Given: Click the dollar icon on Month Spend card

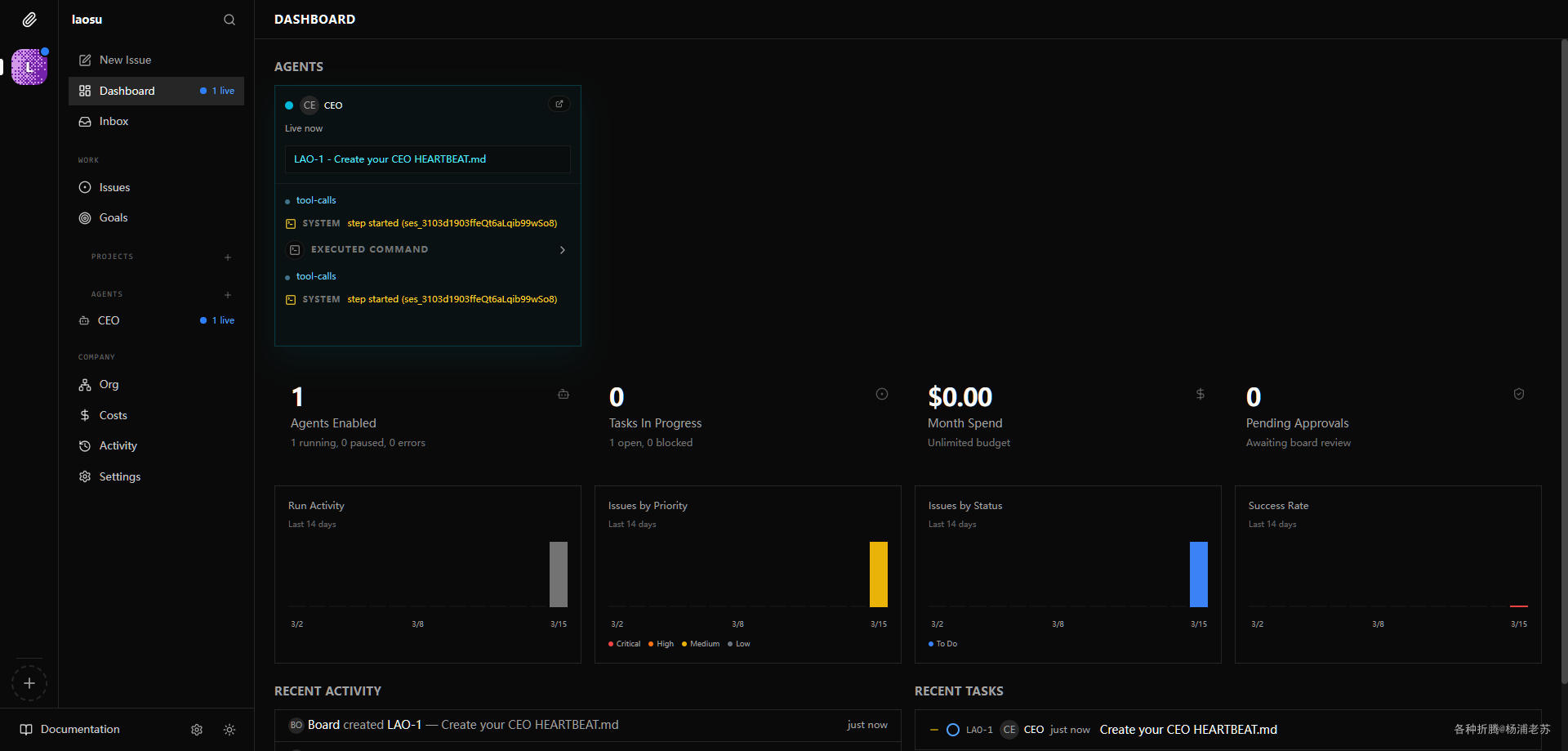Looking at the screenshot, I should click(1200, 394).
